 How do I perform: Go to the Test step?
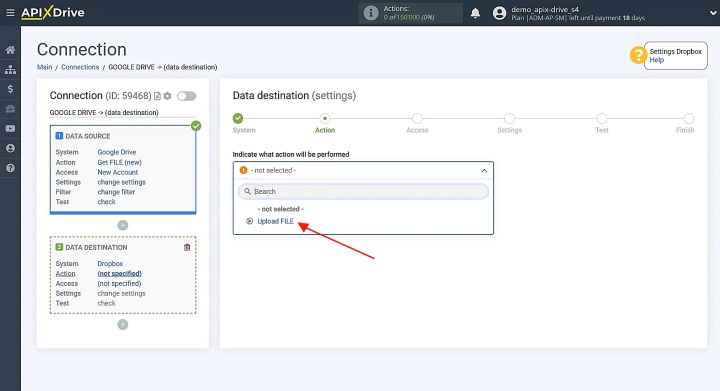point(602,118)
